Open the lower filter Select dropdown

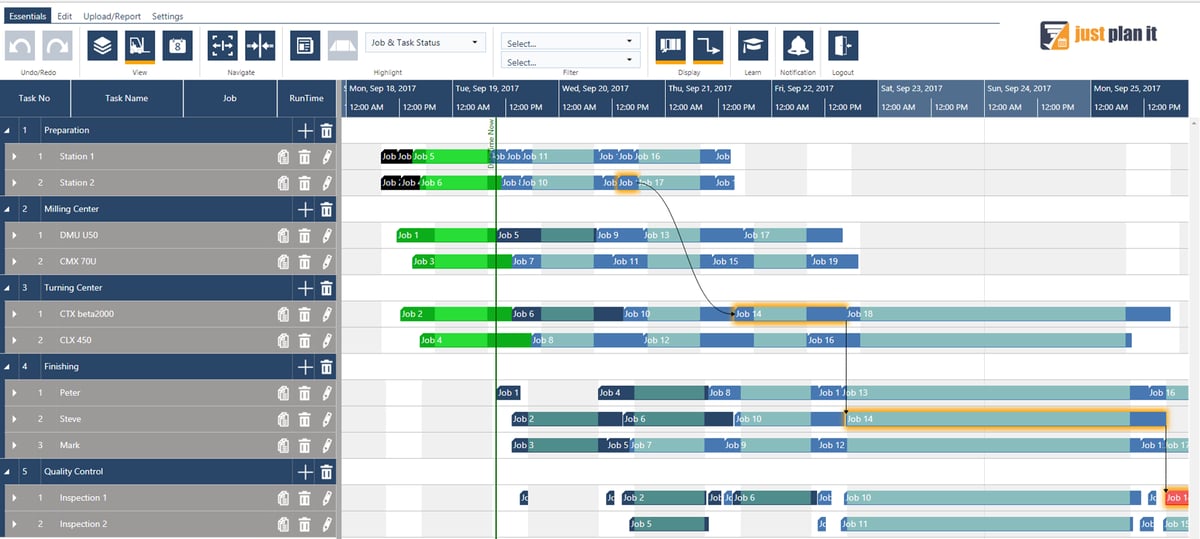coord(570,61)
